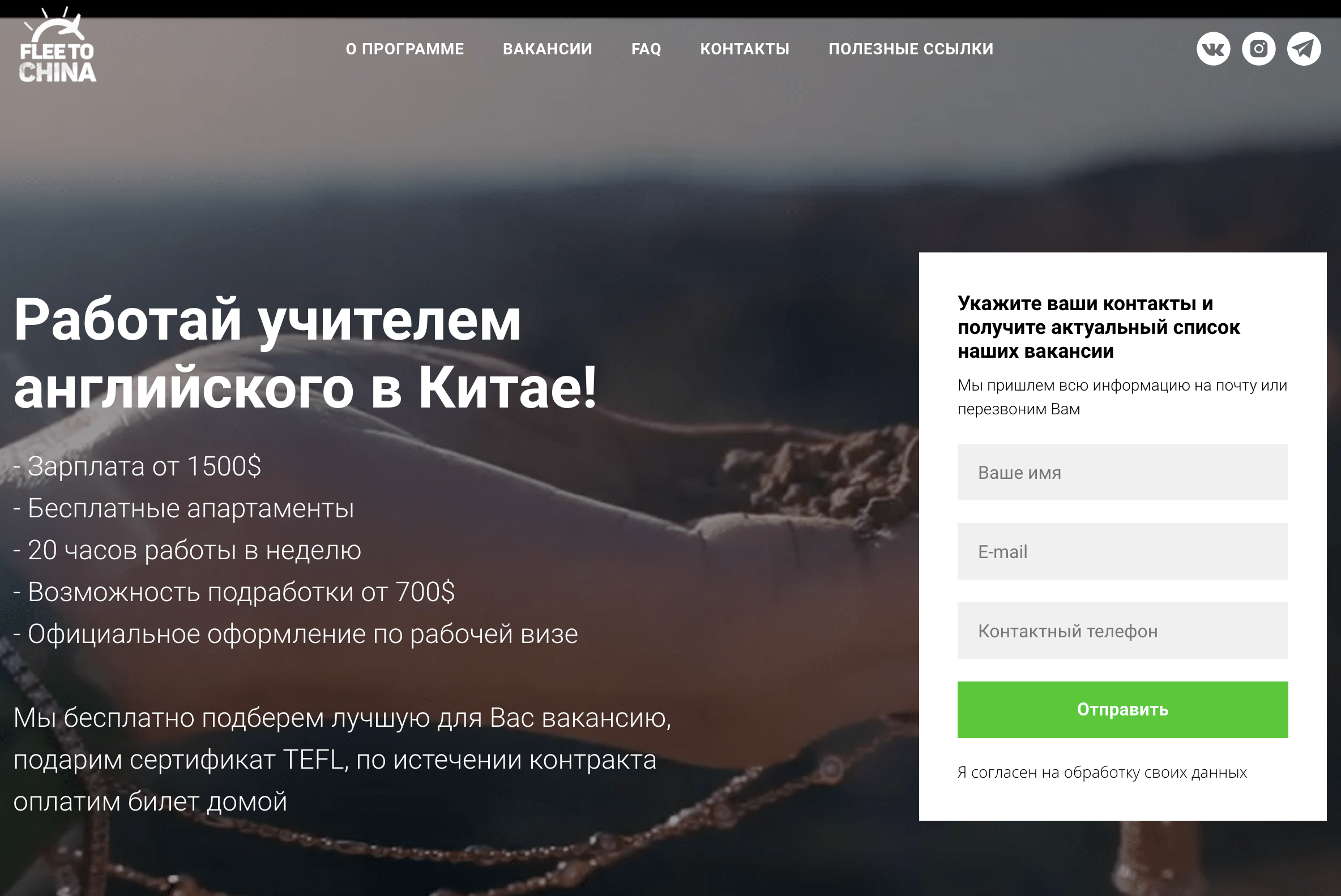Click the Работай учителем английского headline
Screen dimensions: 1341x896
(305, 354)
